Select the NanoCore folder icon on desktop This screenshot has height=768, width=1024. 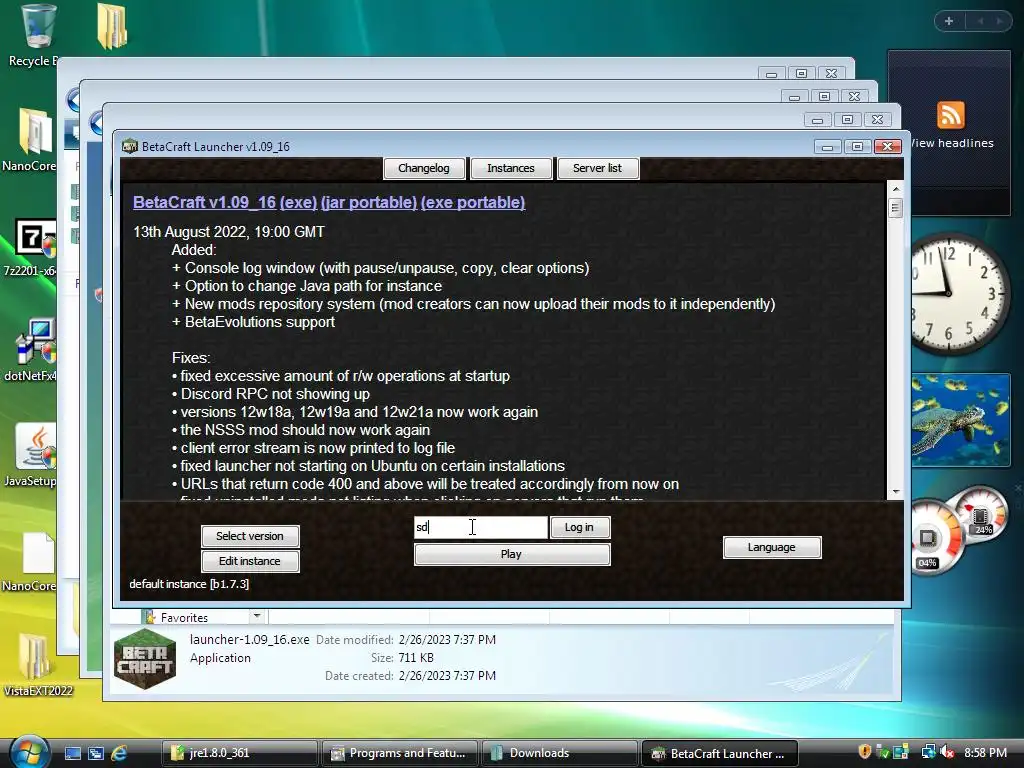tap(31, 139)
